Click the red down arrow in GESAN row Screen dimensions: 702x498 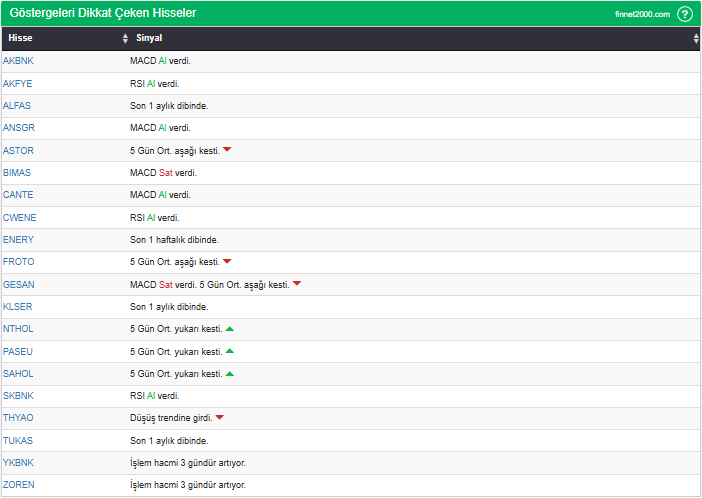pyautogui.click(x=297, y=284)
